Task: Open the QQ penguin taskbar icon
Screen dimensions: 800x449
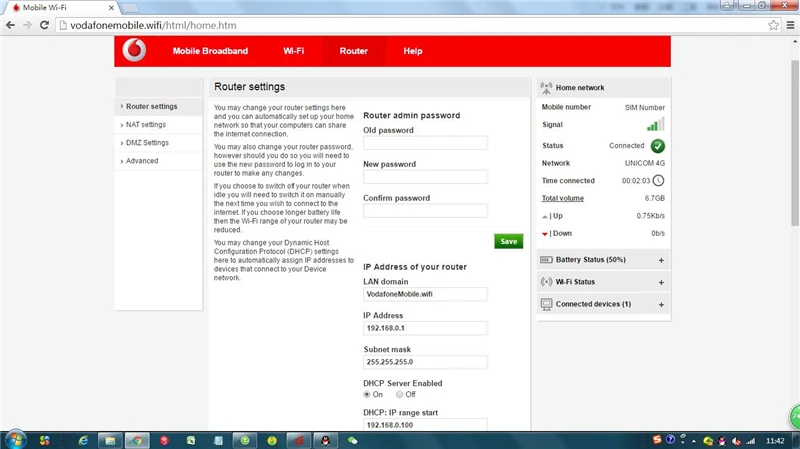Action: point(326,440)
